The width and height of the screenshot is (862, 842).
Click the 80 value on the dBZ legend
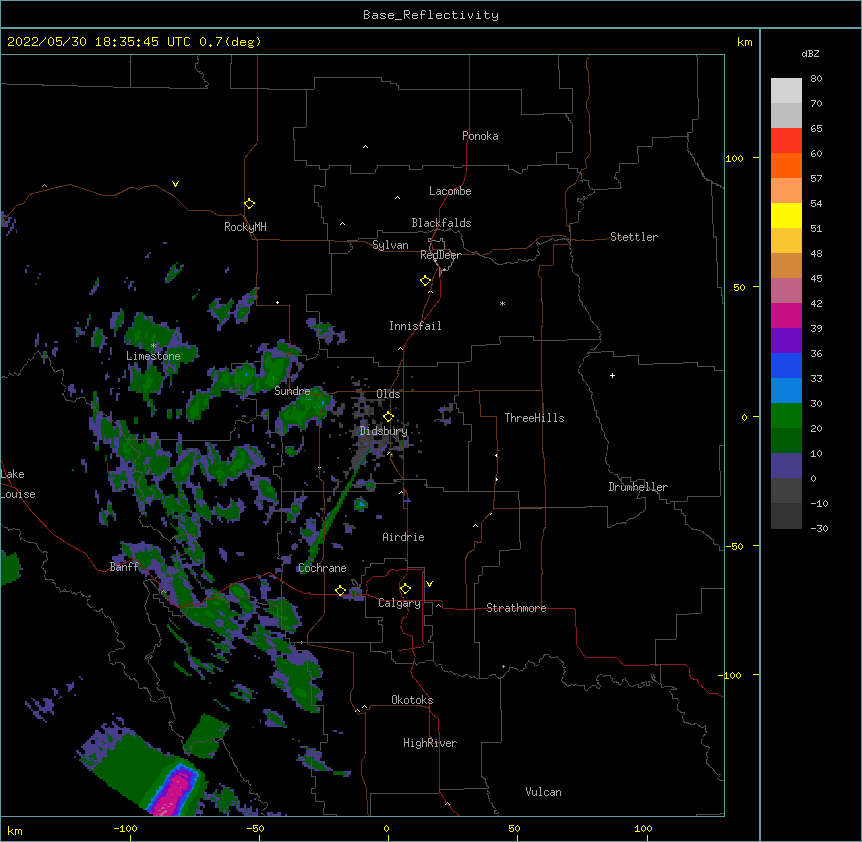click(816, 79)
